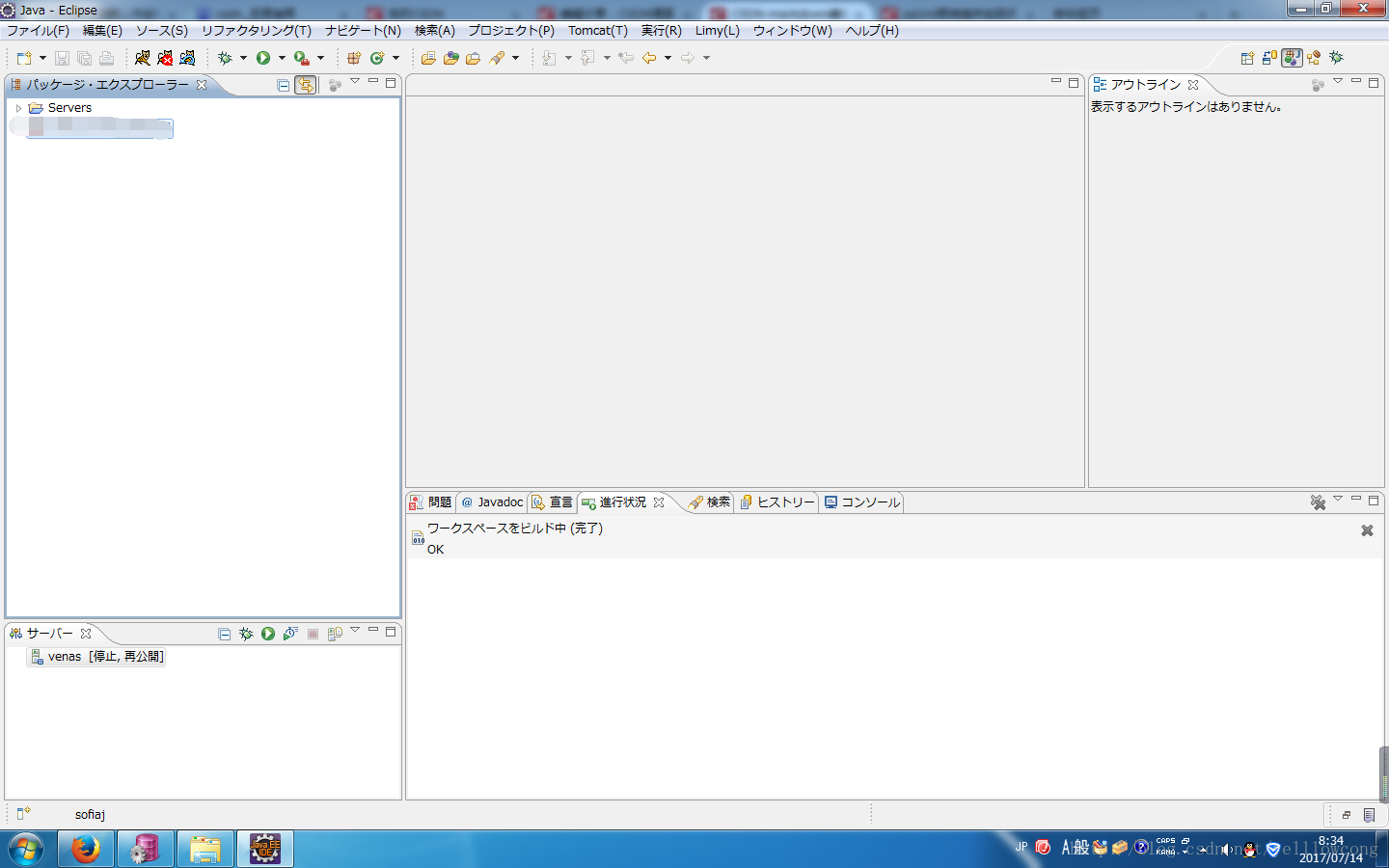Switch to the 宣言 tab
The image size is (1389, 868).
pyautogui.click(x=552, y=502)
